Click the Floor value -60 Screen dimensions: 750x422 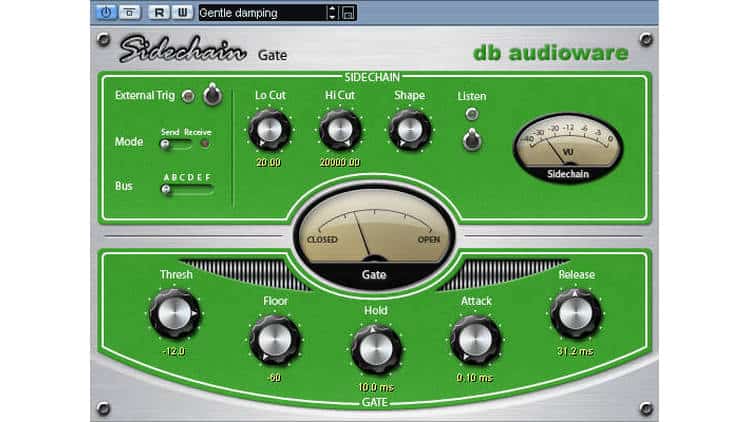(274, 378)
